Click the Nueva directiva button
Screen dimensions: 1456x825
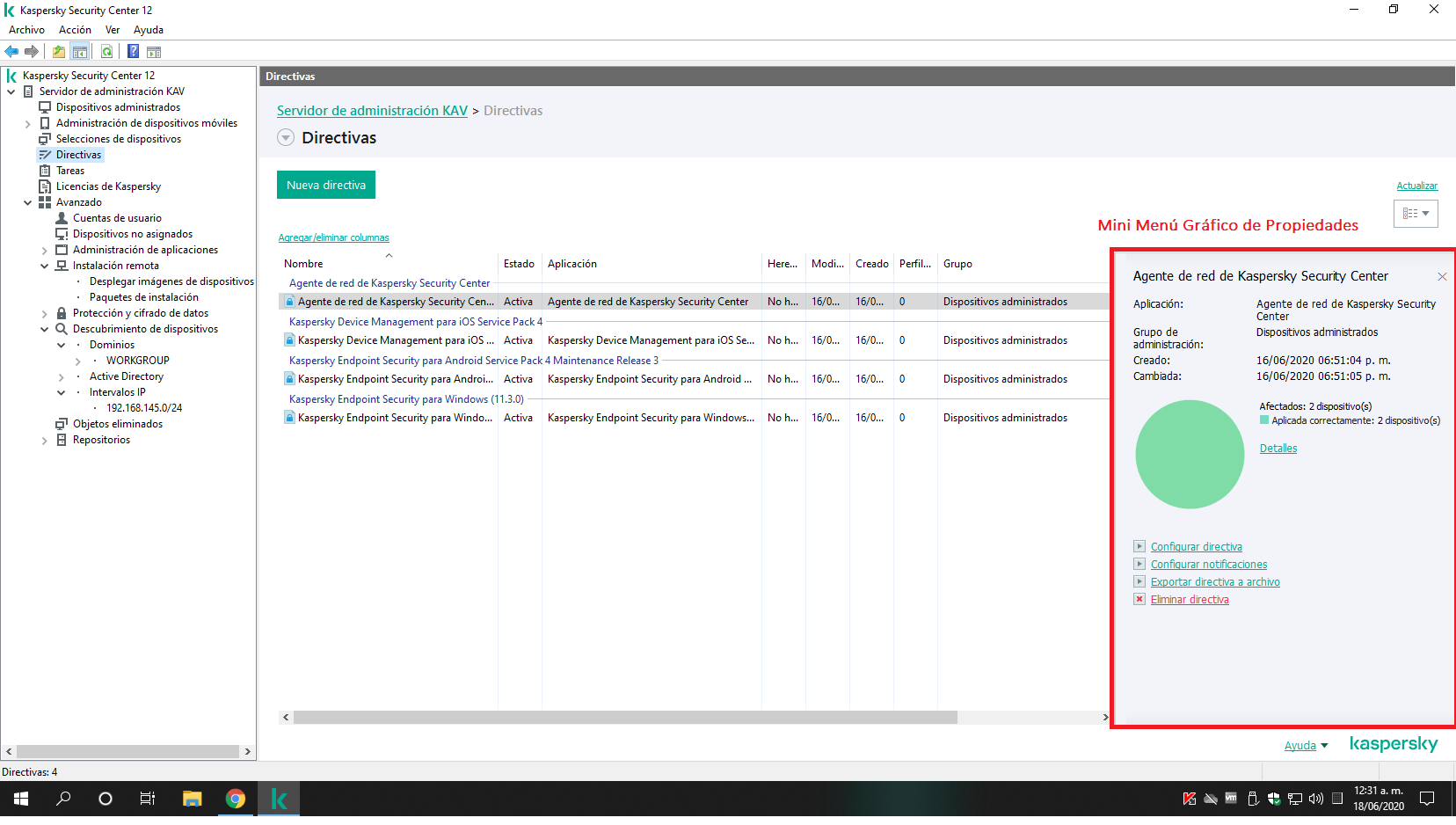326,185
